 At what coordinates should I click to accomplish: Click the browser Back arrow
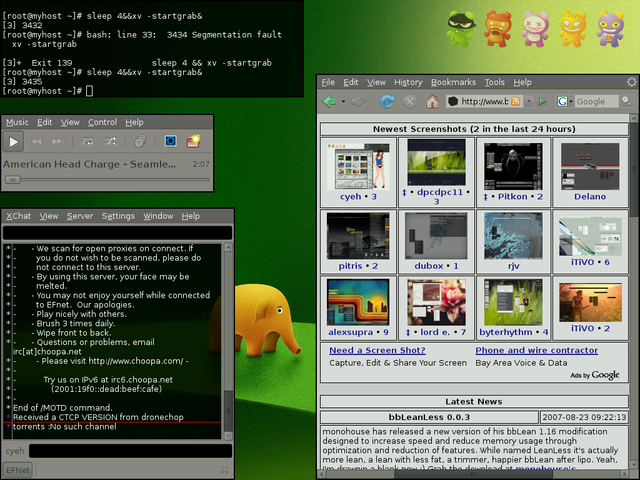coord(329,101)
